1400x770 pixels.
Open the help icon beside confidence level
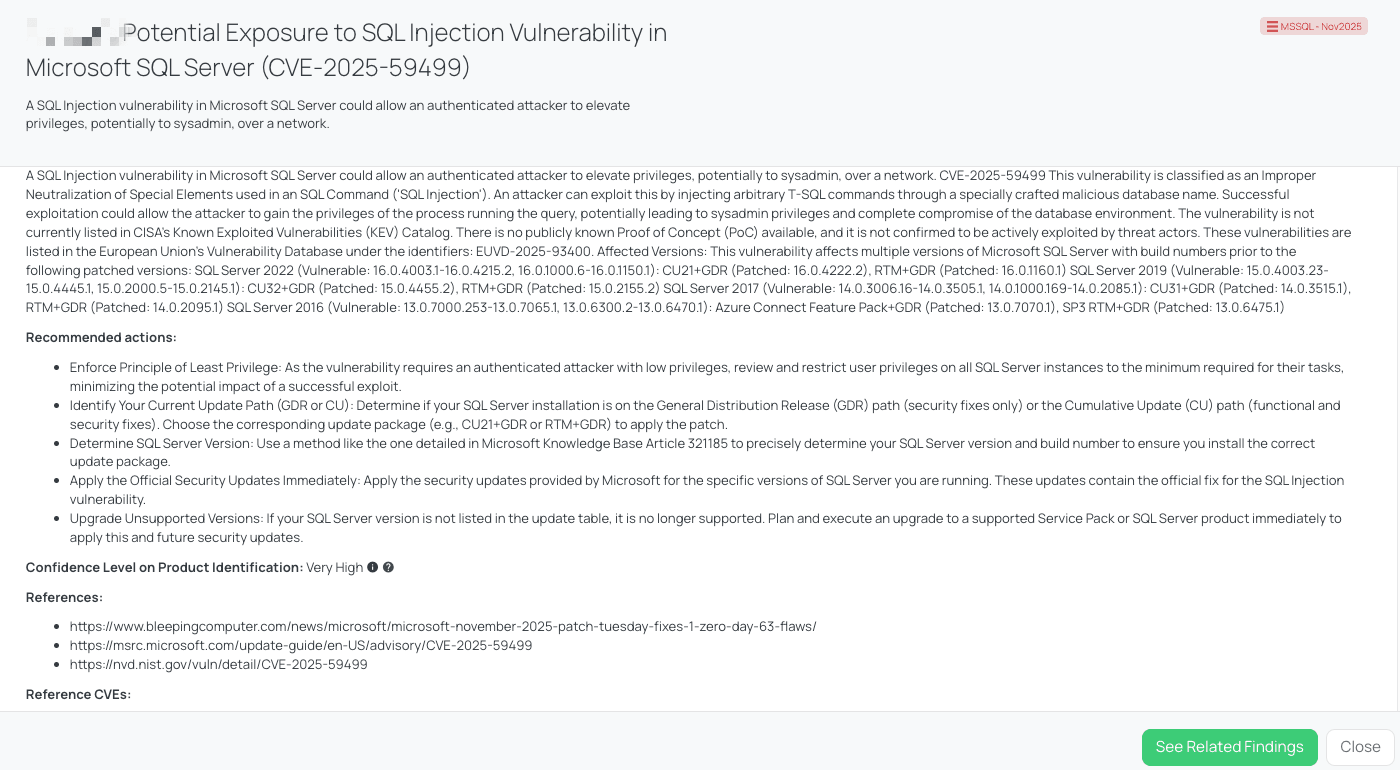[388, 567]
